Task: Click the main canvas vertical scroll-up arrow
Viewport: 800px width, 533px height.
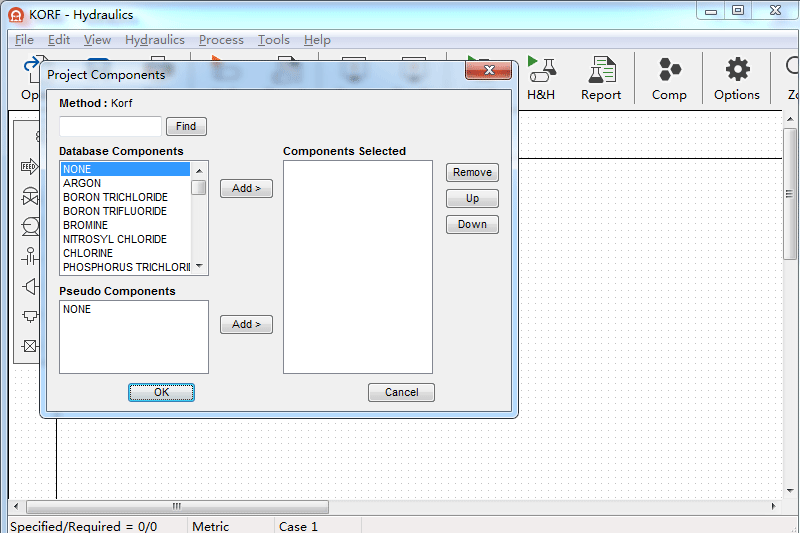Action: click(790, 119)
